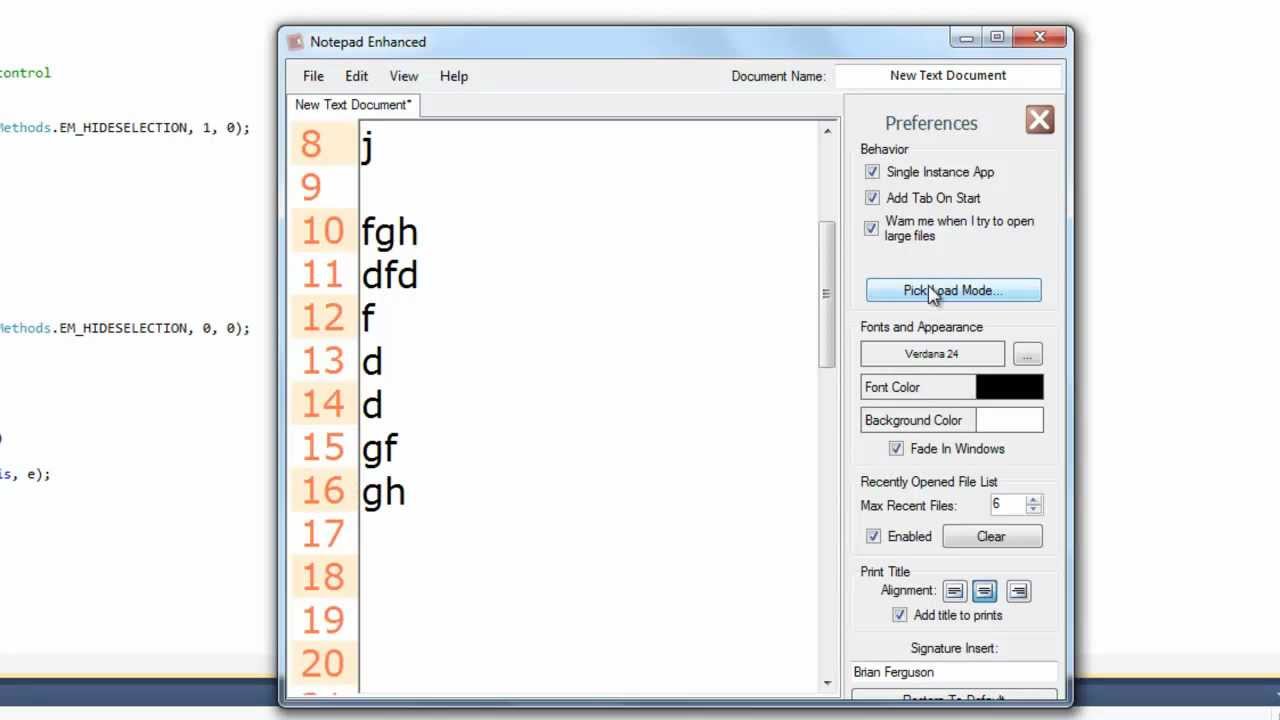The height and width of the screenshot is (720, 1280).
Task: Click the Font Color black swatch
Action: (1009, 387)
